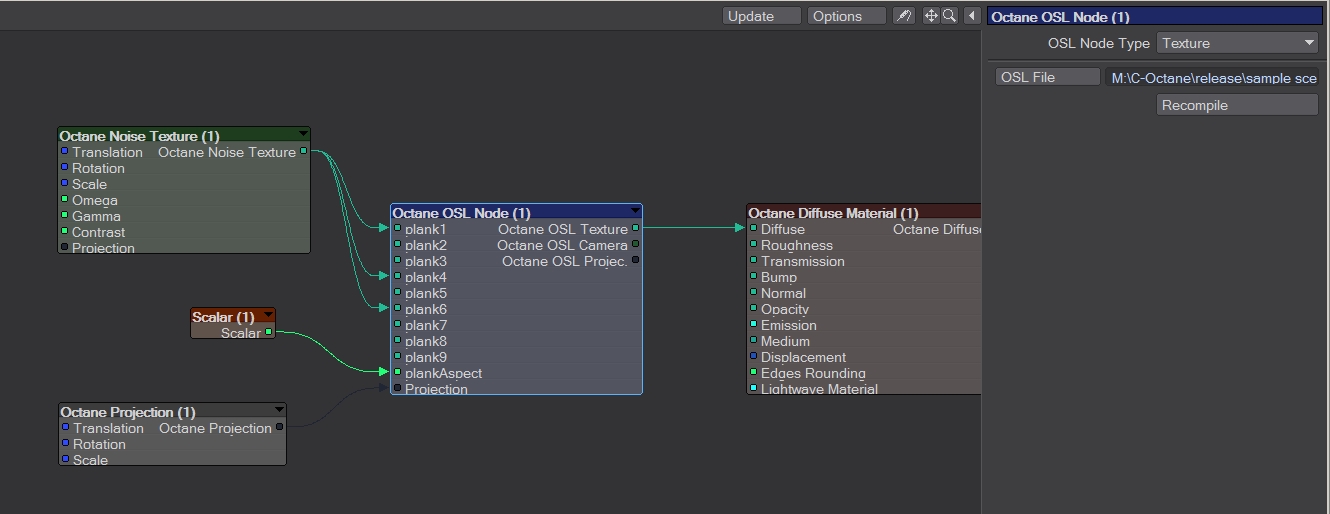The image size is (1330, 514).
Task: Click the Octane Noise Texture output port
Action: point(304,152)
